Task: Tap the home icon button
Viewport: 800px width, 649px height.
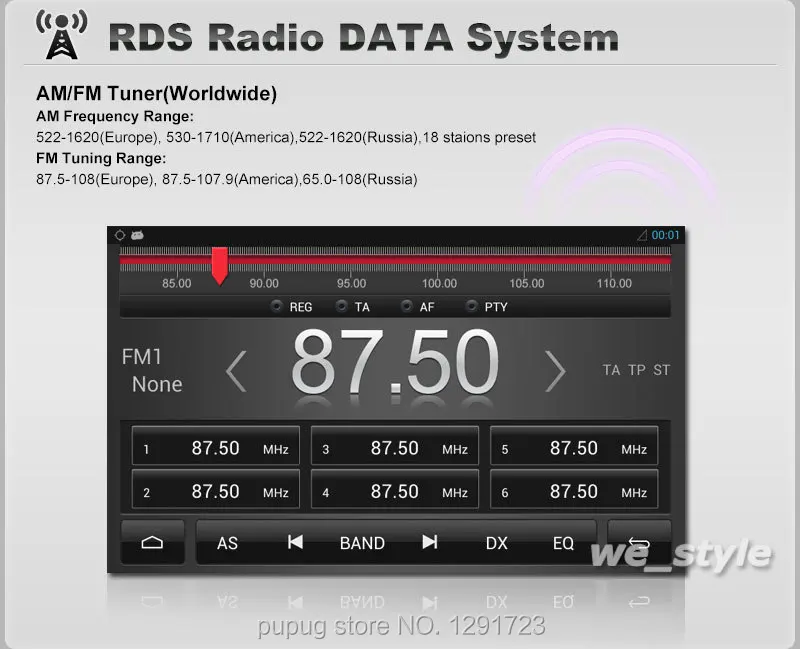Action: point(152,542)
